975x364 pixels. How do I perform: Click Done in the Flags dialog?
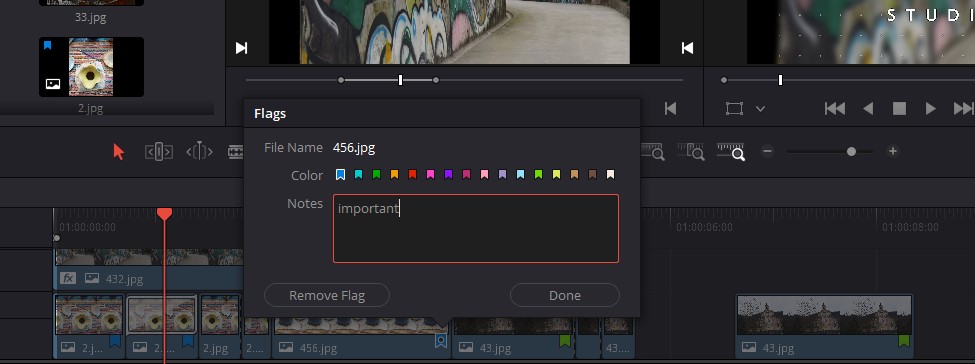[x=565, y=296]
